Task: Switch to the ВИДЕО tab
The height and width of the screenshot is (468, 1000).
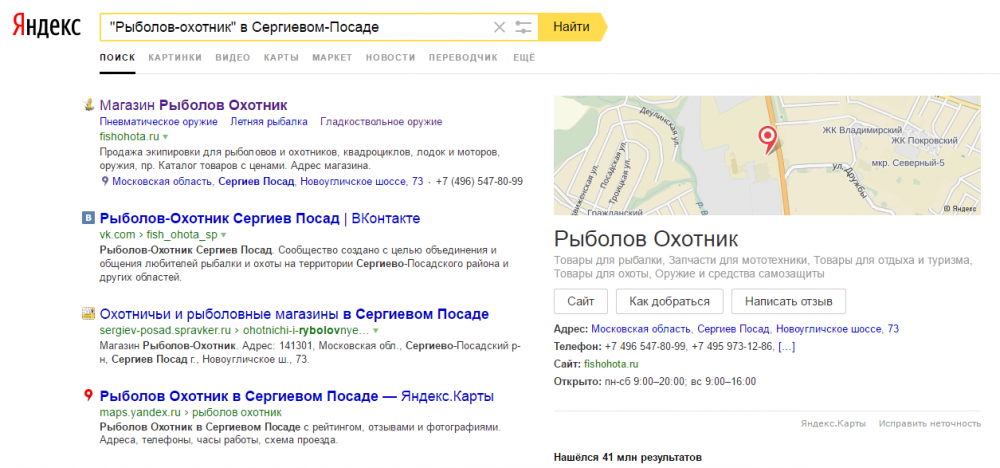Action: point(233,57)
